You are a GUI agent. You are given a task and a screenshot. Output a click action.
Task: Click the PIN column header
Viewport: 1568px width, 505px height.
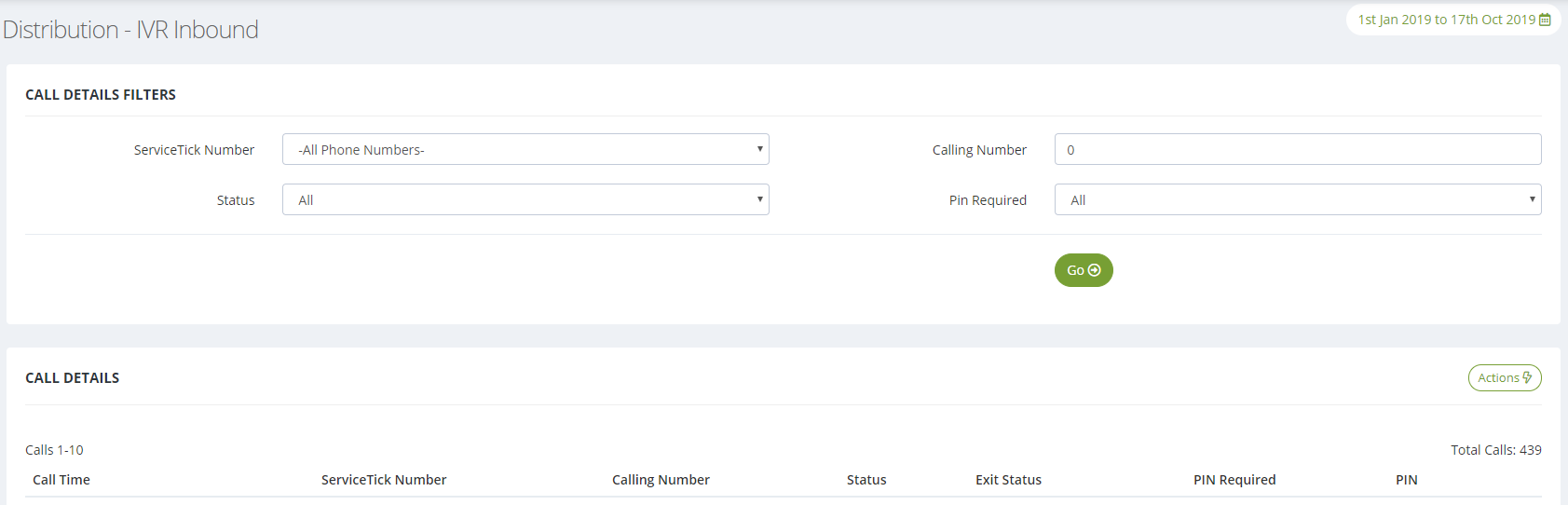[x=1407, y=480]
